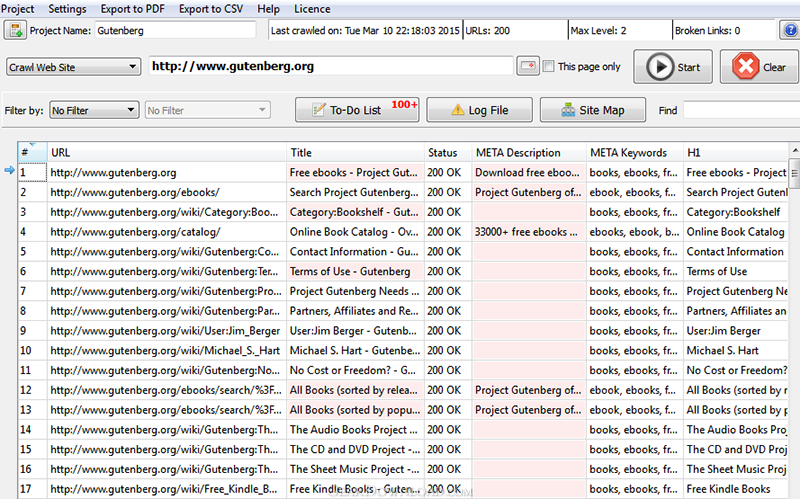Enable the 'This page only' checkbox

click(x=548, y=66)
